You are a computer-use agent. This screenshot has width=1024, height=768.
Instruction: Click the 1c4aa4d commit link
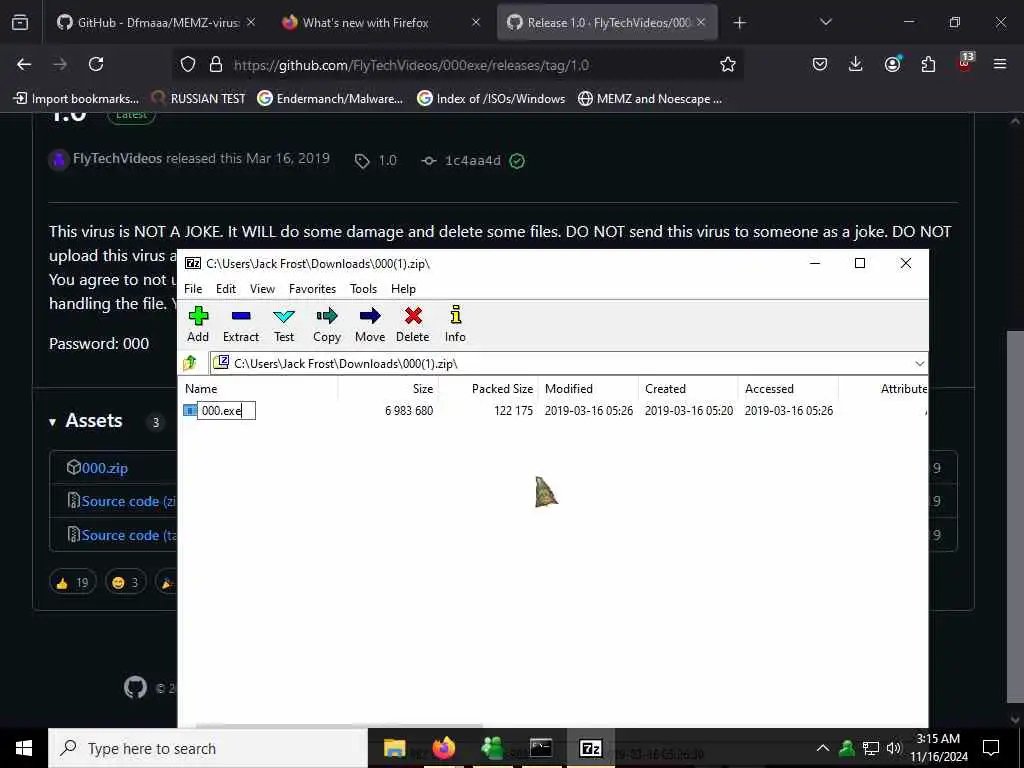tap(472, 161)
